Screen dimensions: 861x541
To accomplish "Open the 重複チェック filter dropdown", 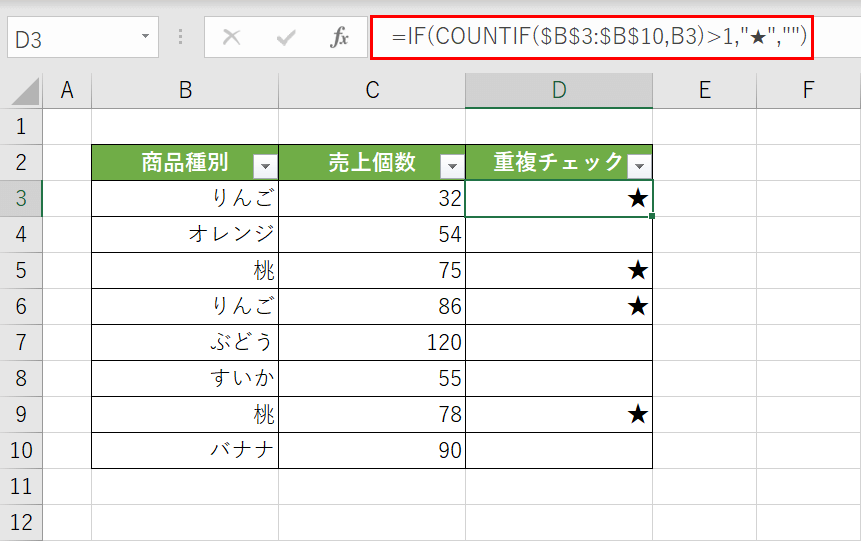I will [x=639, y=166].
